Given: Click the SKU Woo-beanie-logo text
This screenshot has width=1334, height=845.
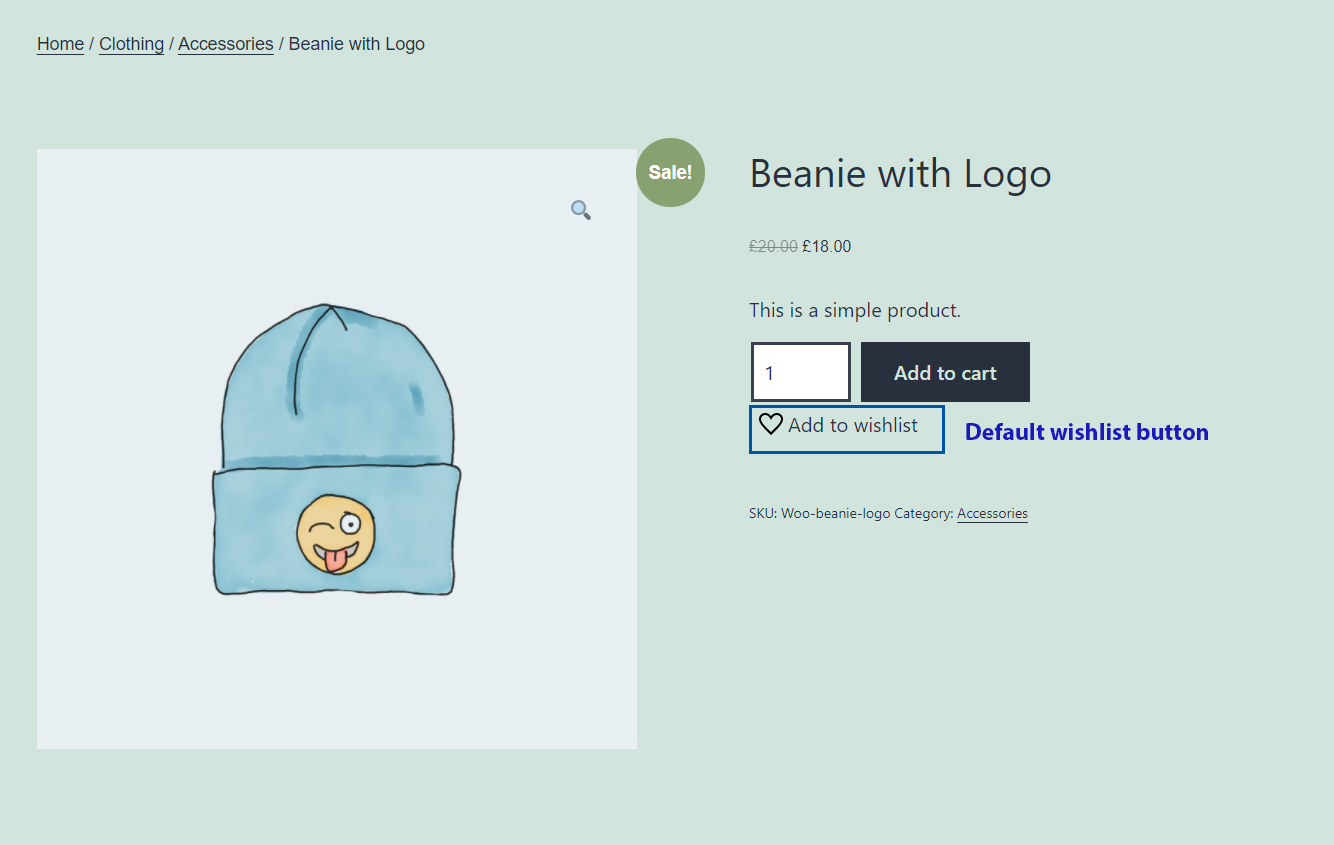Looking at the screenshot, I should tap(819, 513).
